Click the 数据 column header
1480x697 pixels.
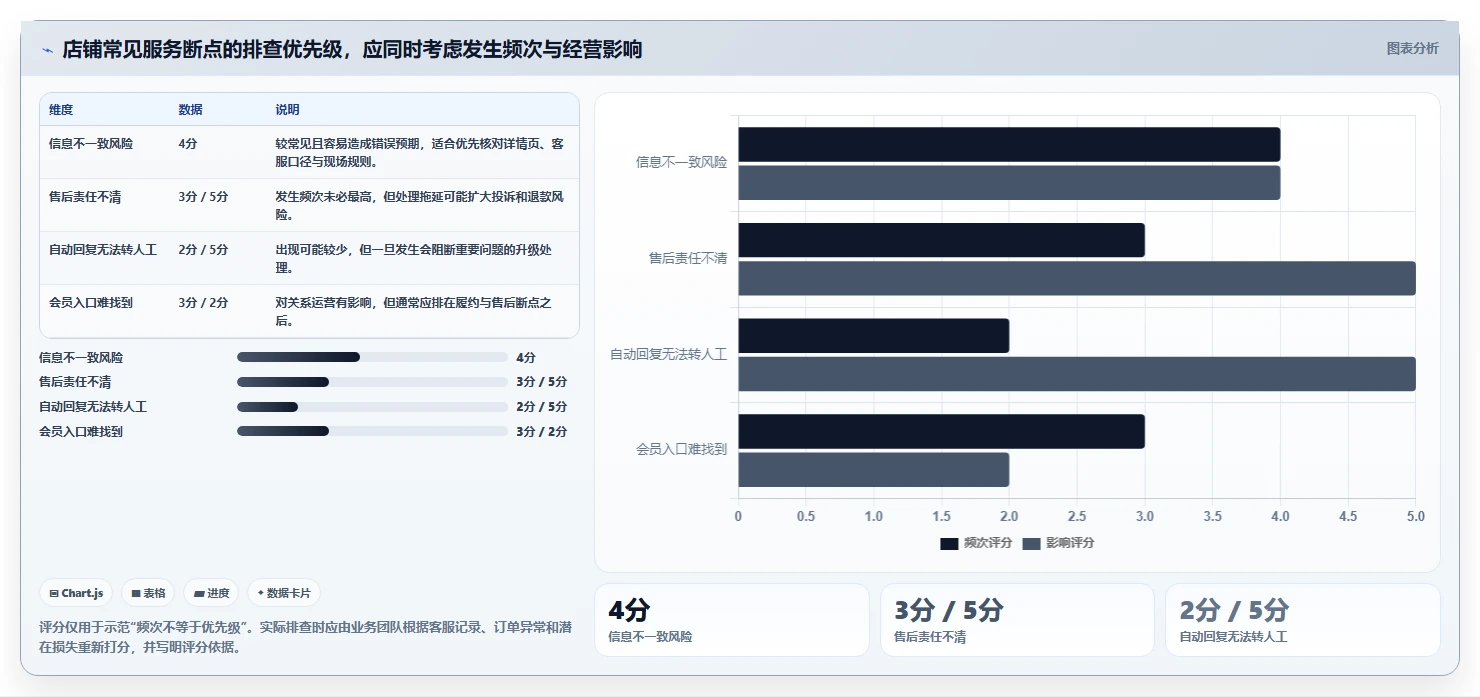190,110
